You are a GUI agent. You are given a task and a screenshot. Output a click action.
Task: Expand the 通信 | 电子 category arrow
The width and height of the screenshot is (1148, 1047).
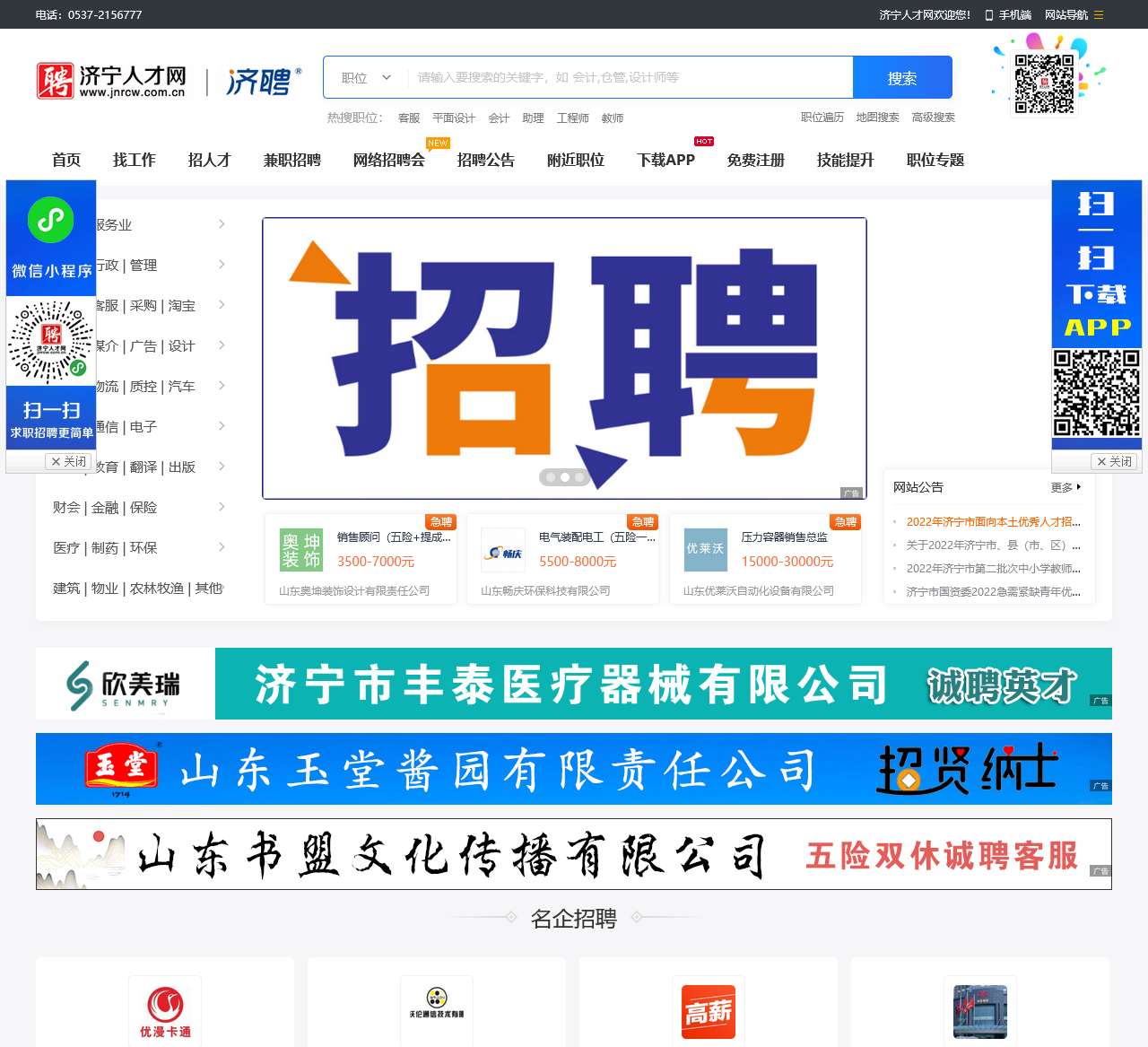(222, 426)
